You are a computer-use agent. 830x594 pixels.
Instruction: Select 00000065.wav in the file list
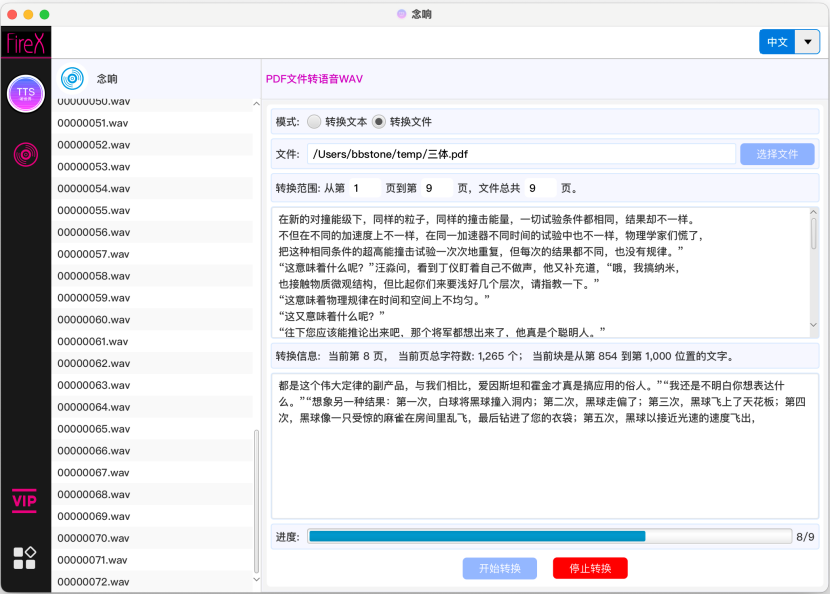[152, 429]
